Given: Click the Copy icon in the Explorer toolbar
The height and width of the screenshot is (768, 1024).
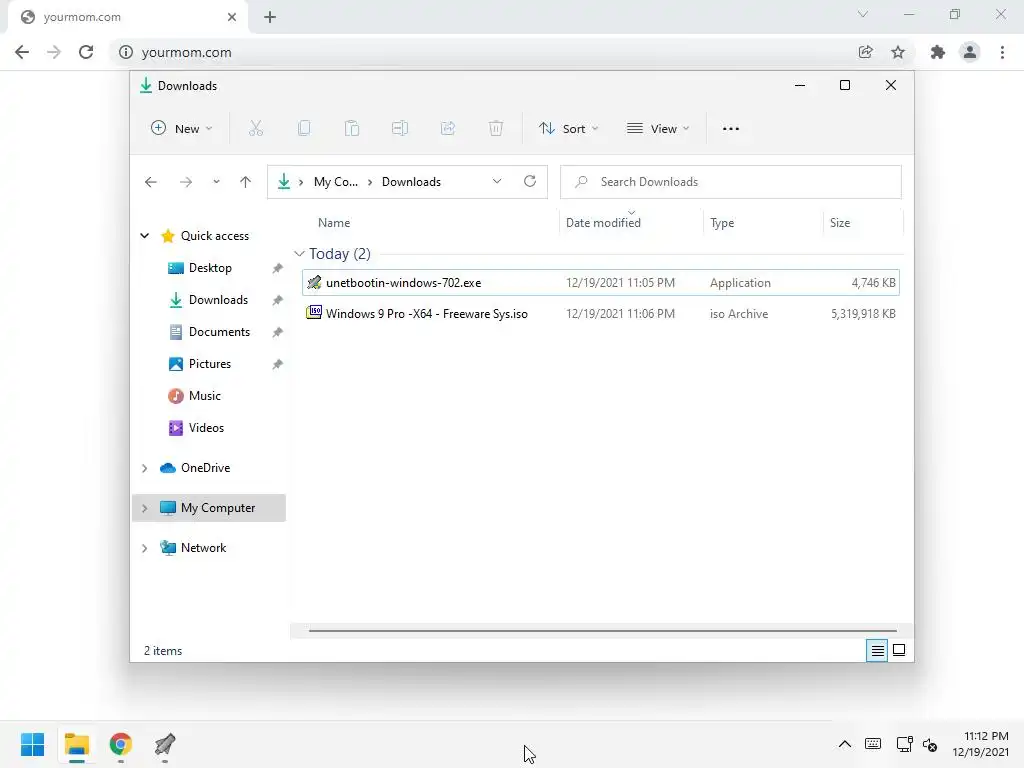Looking at the screenshot, I should pyautogui.click(x=304, y=129).
